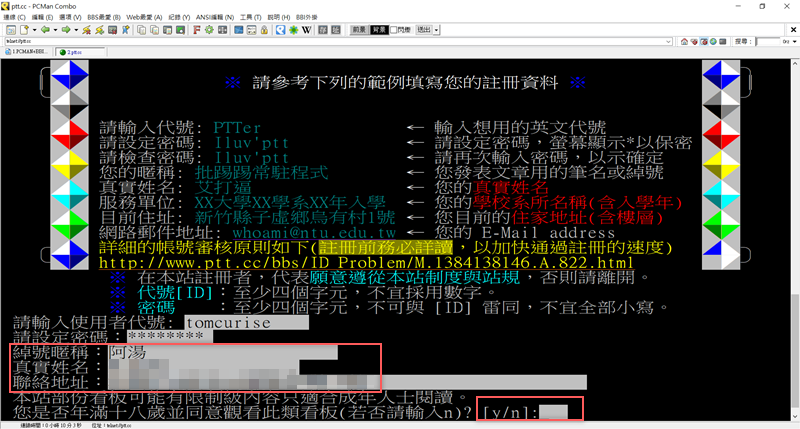Open the 說明(H) menu

point(279,17)
